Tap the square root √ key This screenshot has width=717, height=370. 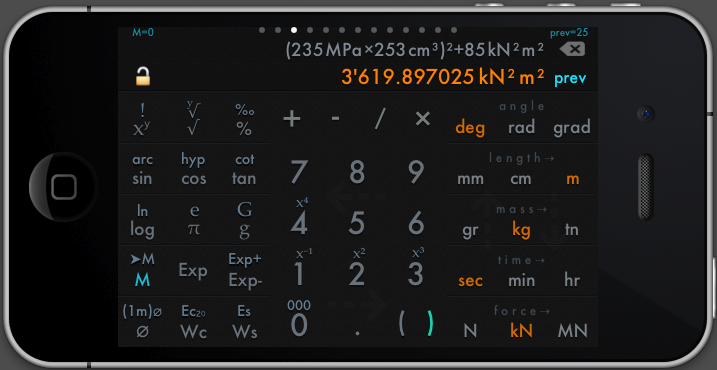pos(193,129)
